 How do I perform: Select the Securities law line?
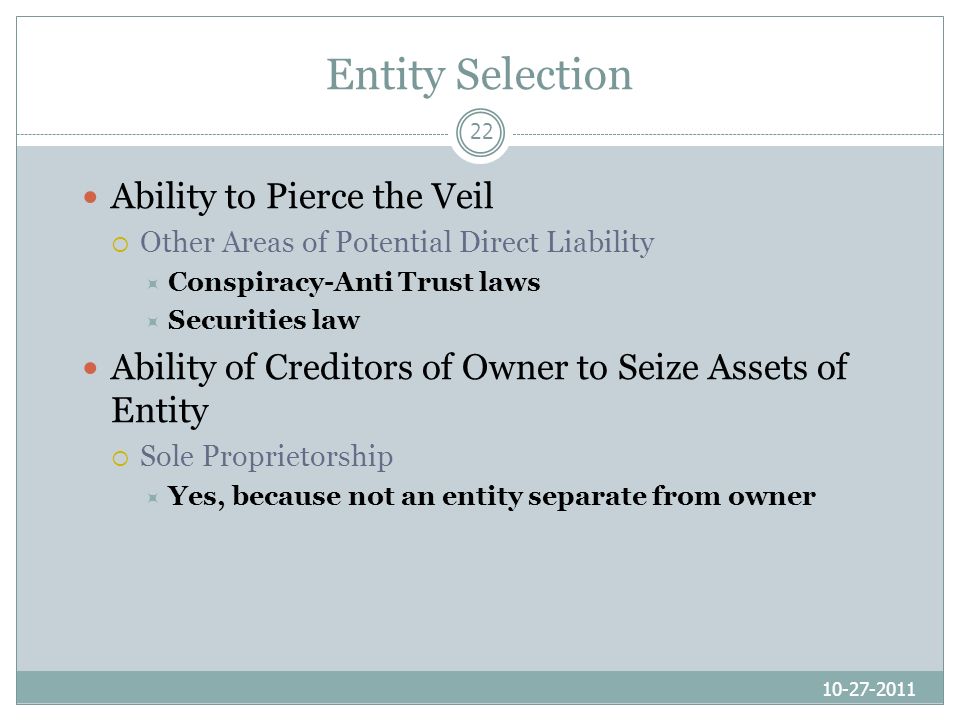(x=264, y=320)
